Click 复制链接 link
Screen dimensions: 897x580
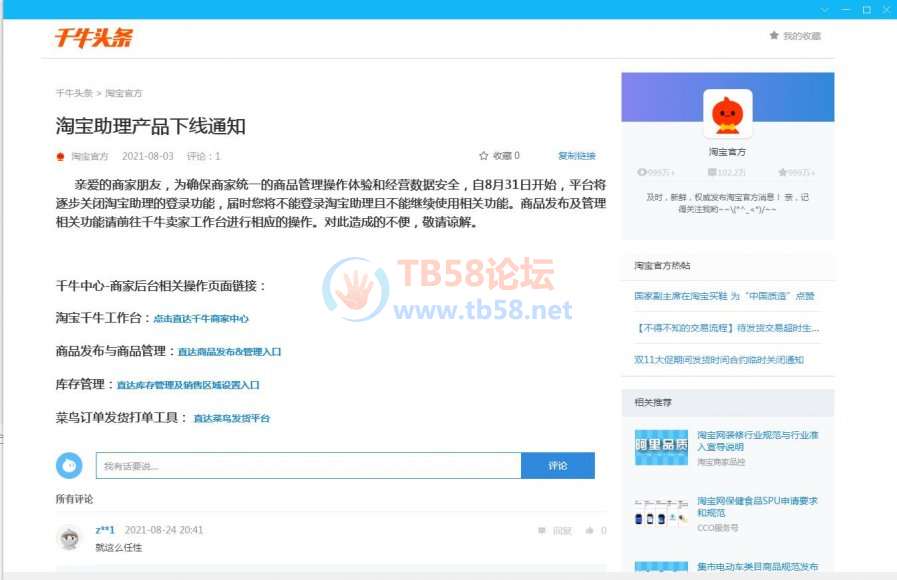(577, 156)
